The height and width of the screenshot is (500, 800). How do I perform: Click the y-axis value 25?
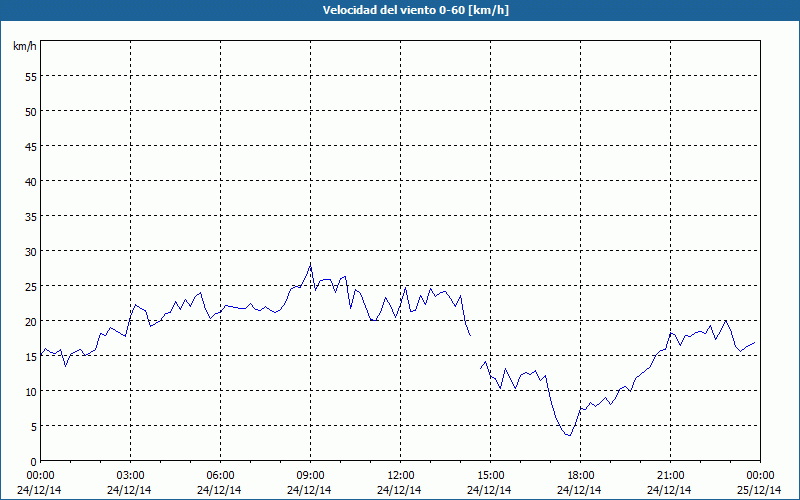[31, 286]
